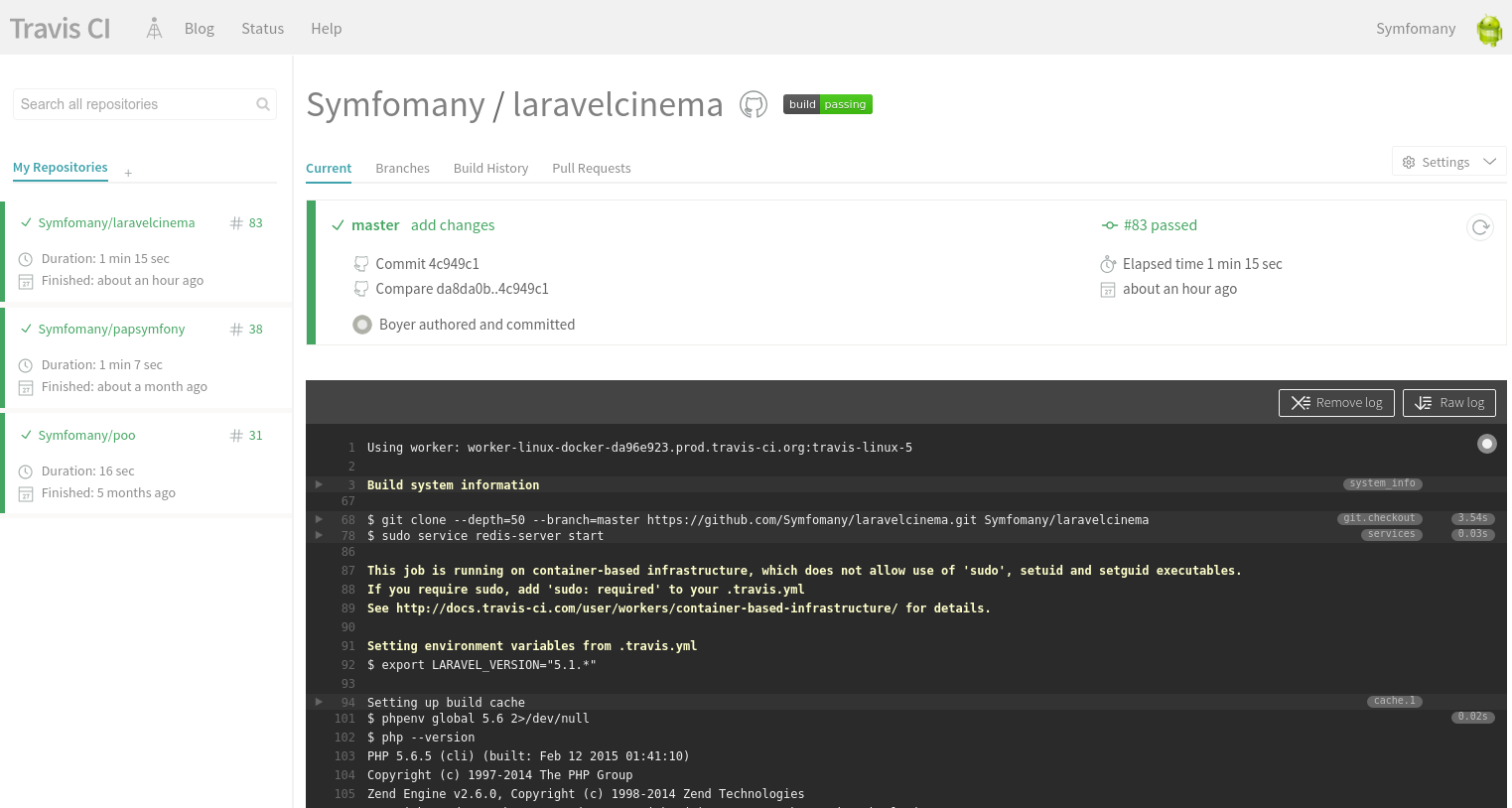
Task: Switch to the Branches tab
Action: (x=402, y=169)
